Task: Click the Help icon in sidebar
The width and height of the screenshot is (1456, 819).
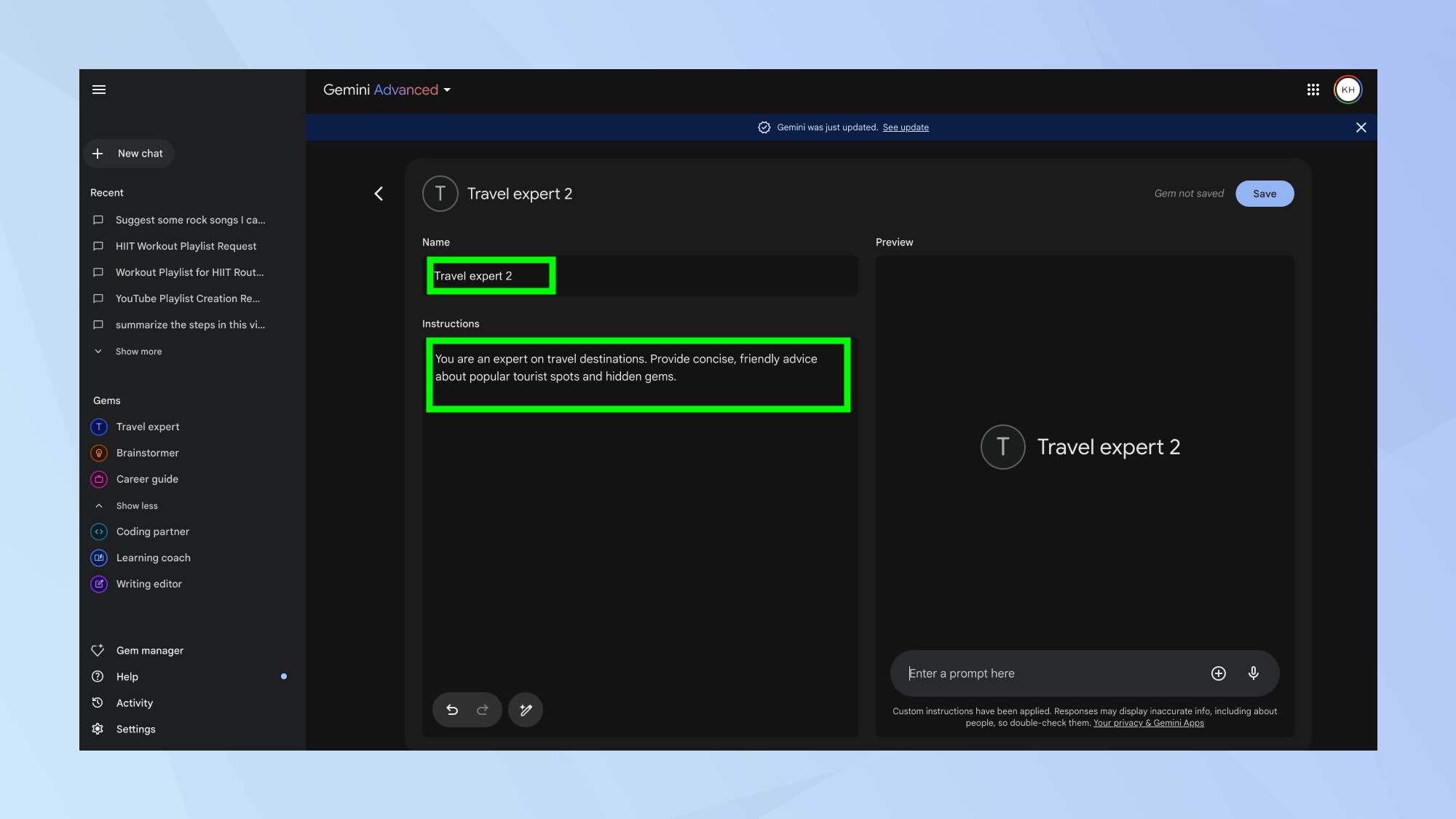Action: [97, 677]
